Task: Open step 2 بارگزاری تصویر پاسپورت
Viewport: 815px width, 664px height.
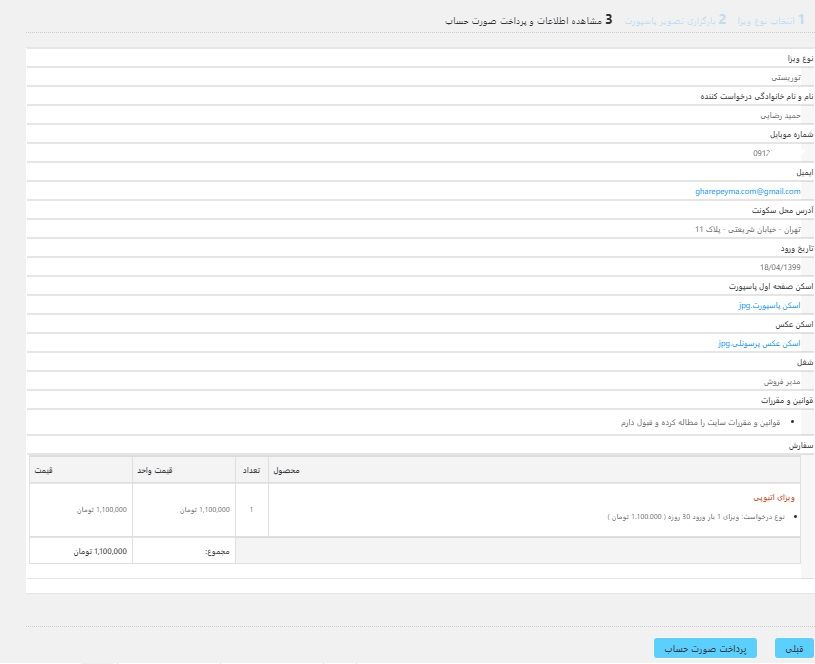Action: (675, 20)
